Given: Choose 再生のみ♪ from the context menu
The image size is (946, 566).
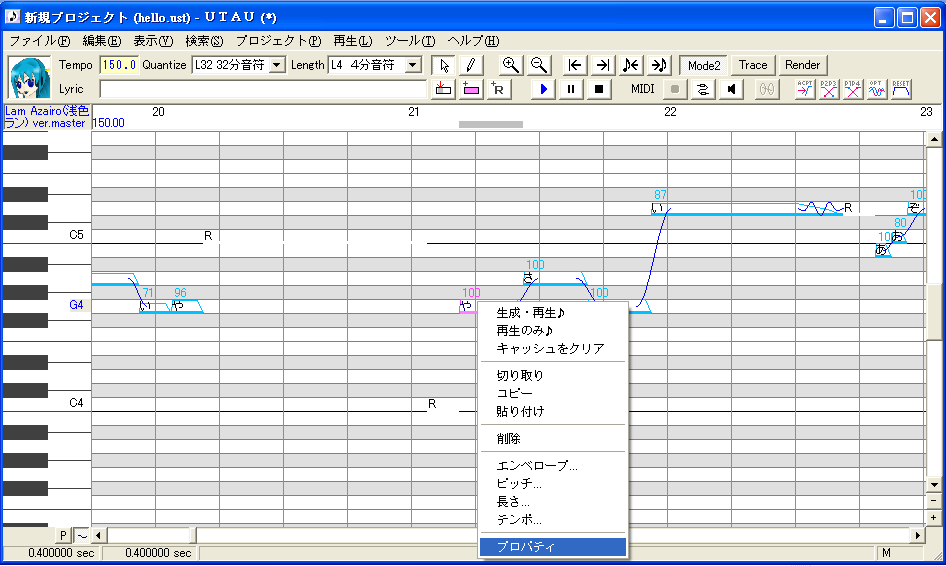Looking at the screenshot, I should pyautogui.click(x=553, y=331).
